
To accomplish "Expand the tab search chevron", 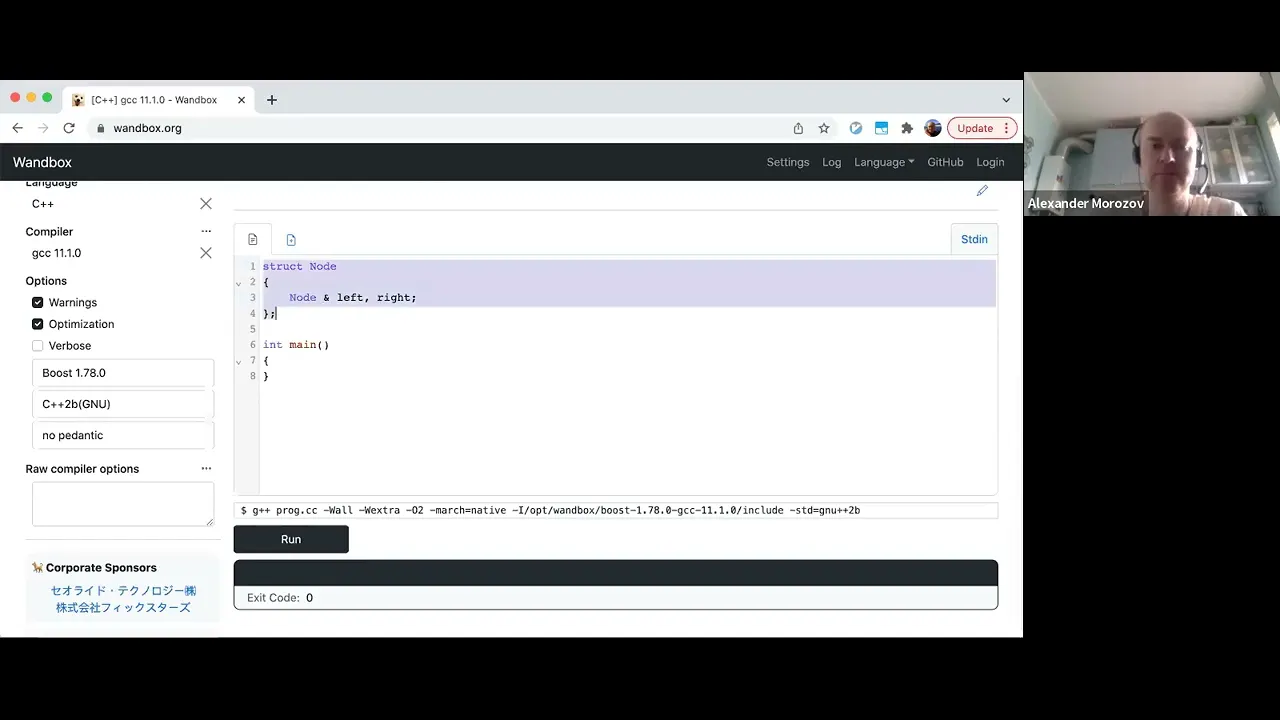I will (1006, 100).
